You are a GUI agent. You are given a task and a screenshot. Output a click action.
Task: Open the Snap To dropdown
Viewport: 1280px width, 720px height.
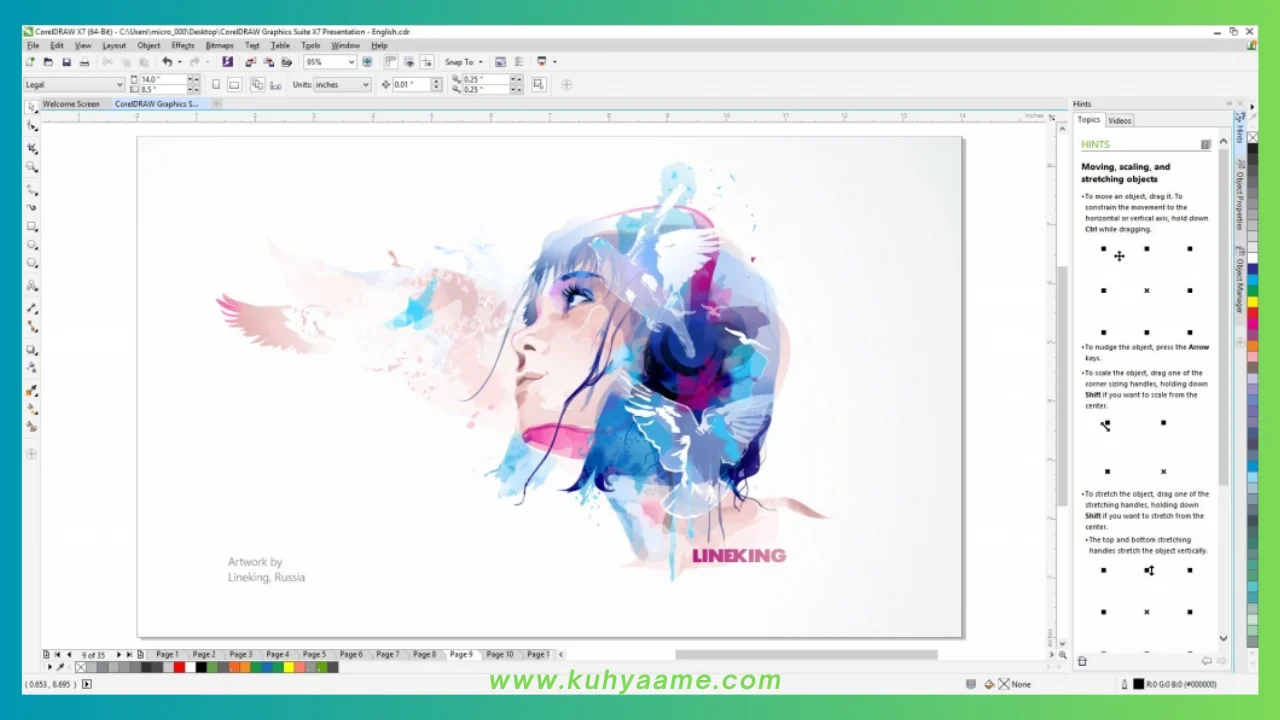(464, 62)
